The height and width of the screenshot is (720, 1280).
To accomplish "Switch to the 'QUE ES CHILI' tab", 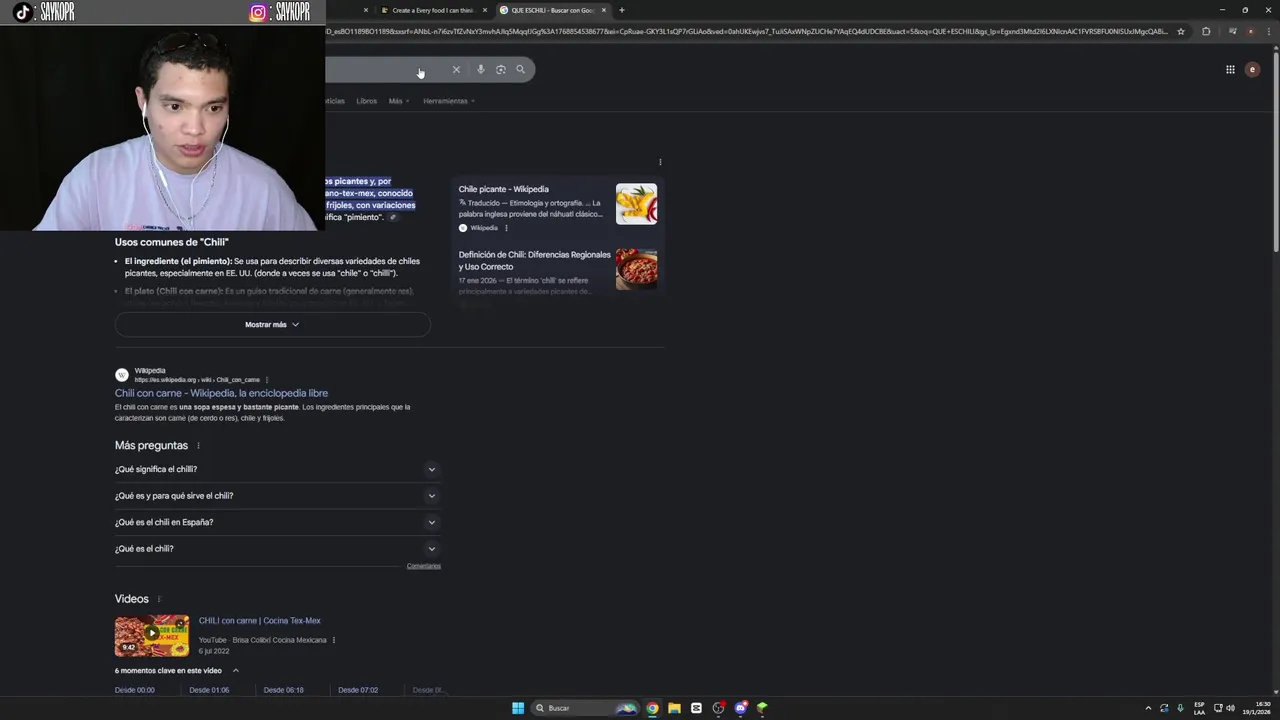I will click(551, 10).
